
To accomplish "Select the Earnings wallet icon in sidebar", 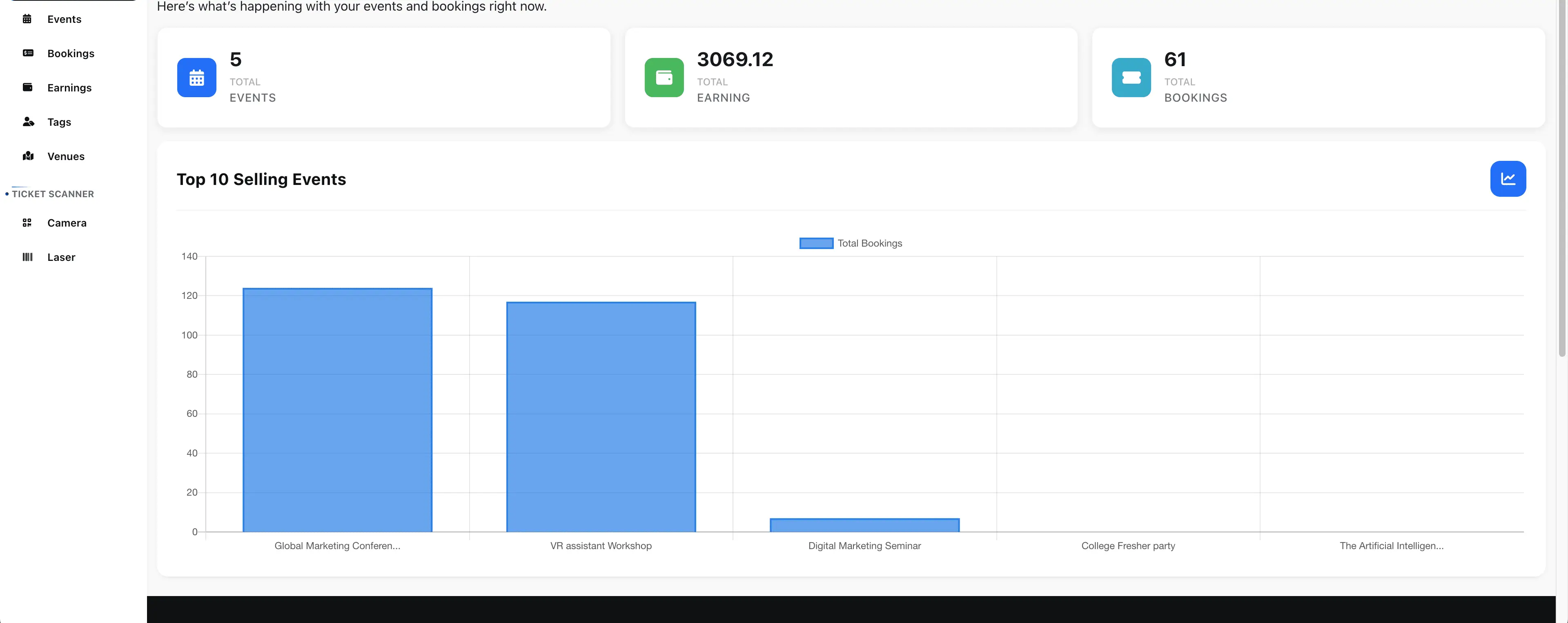I will [x=27, y=87].
